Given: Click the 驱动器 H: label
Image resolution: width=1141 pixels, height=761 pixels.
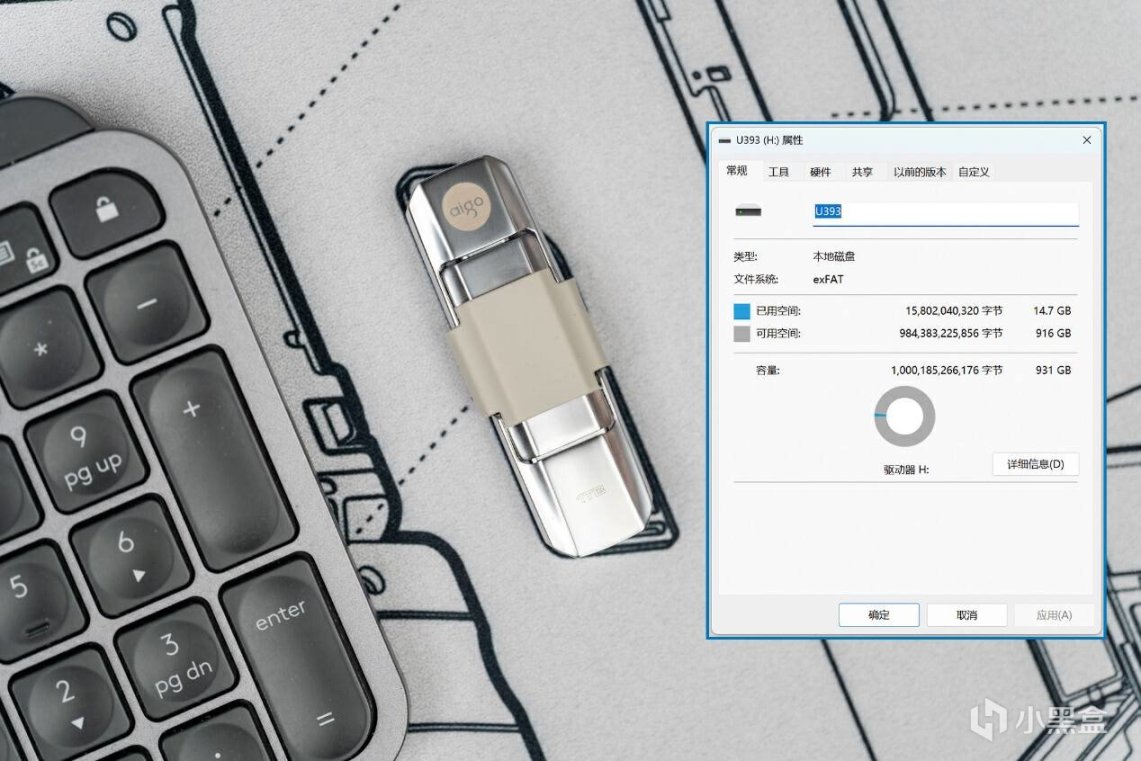Looking at the screenshot, I should pos(906,470).
